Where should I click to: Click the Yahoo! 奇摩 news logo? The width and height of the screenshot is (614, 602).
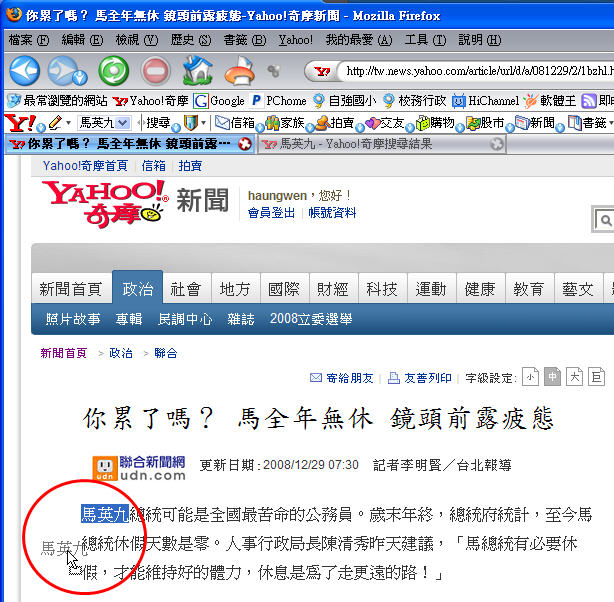(106, 204)
